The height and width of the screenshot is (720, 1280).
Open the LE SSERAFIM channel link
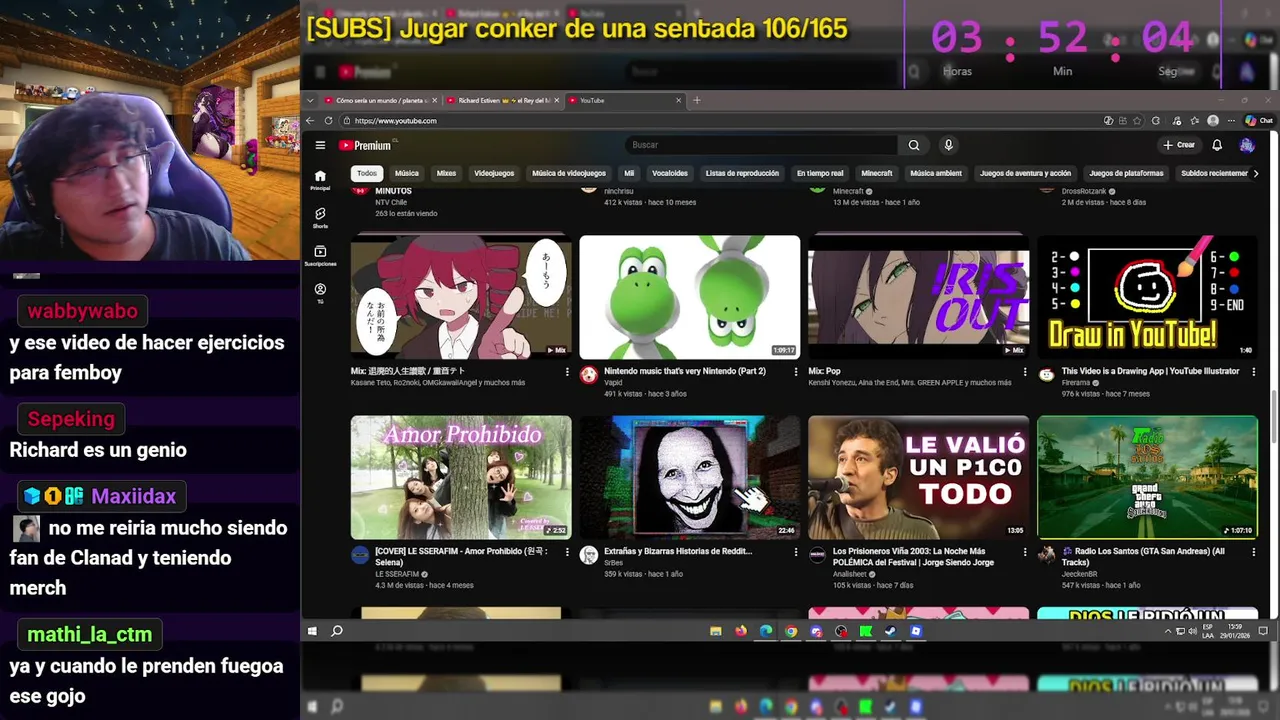tap(397, 574)
